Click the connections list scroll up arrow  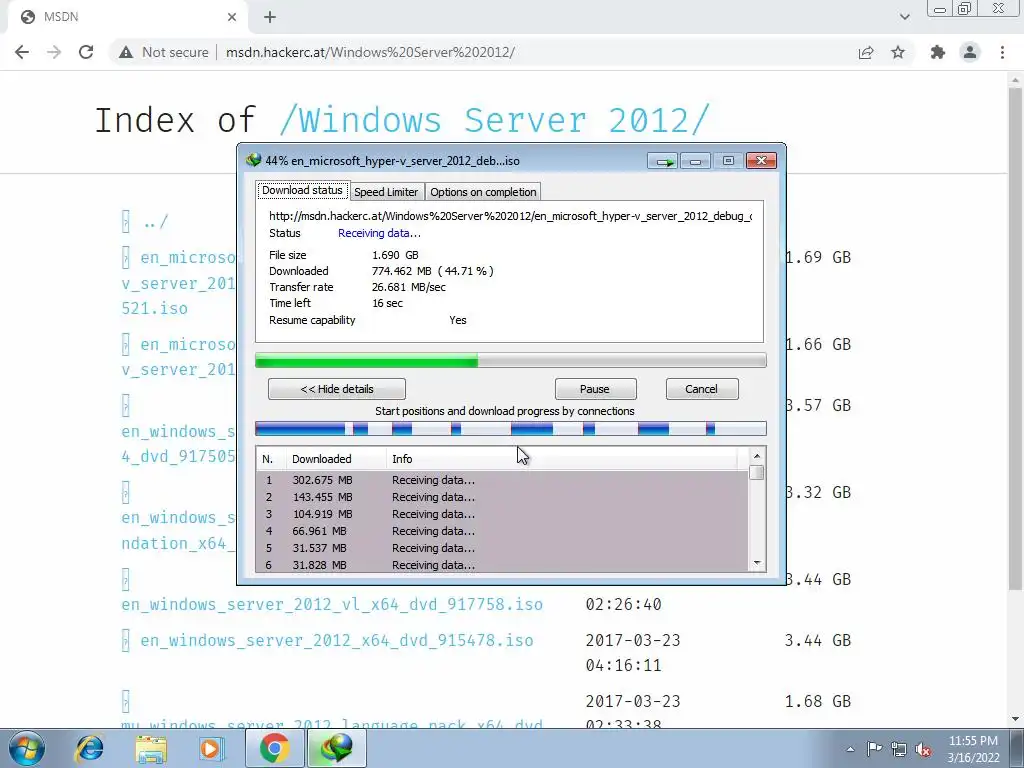tap(757, 456)
